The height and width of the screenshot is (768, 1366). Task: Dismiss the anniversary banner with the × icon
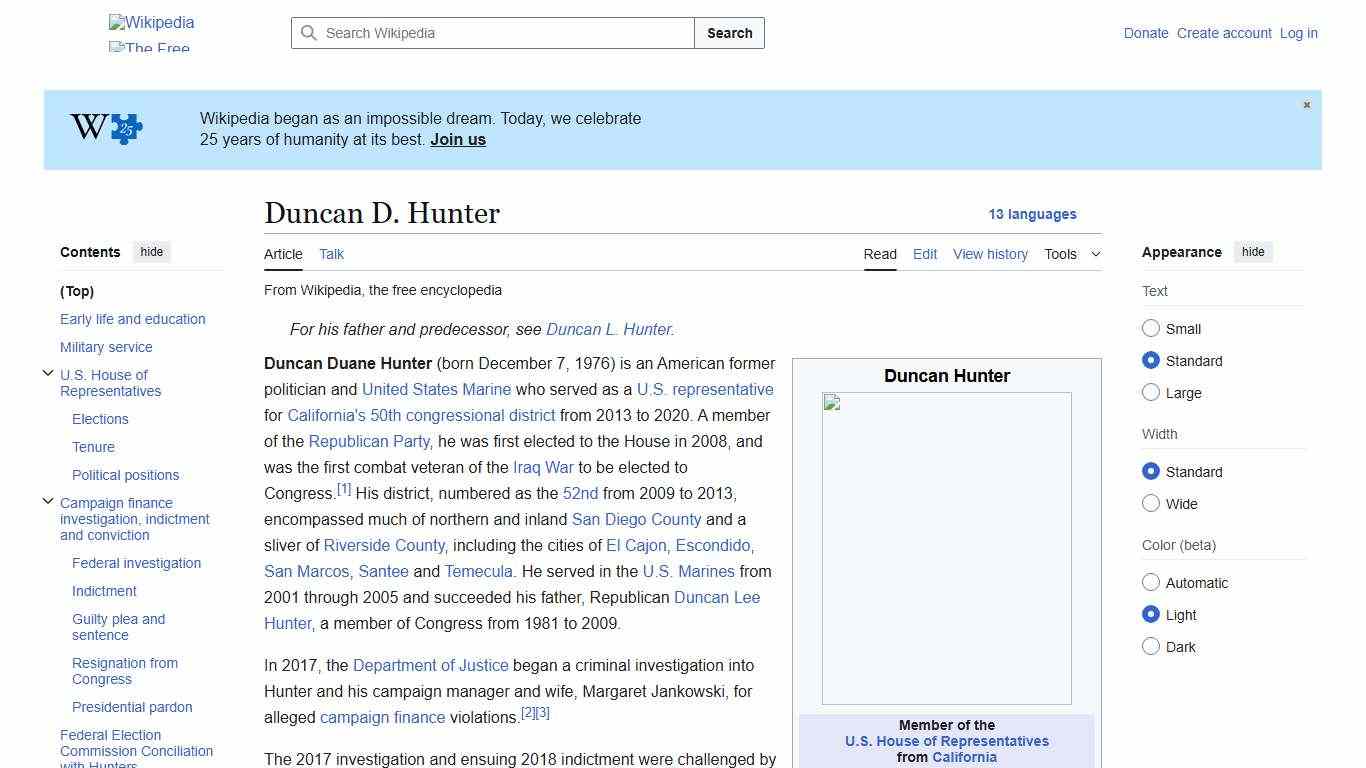[1306, 104]
